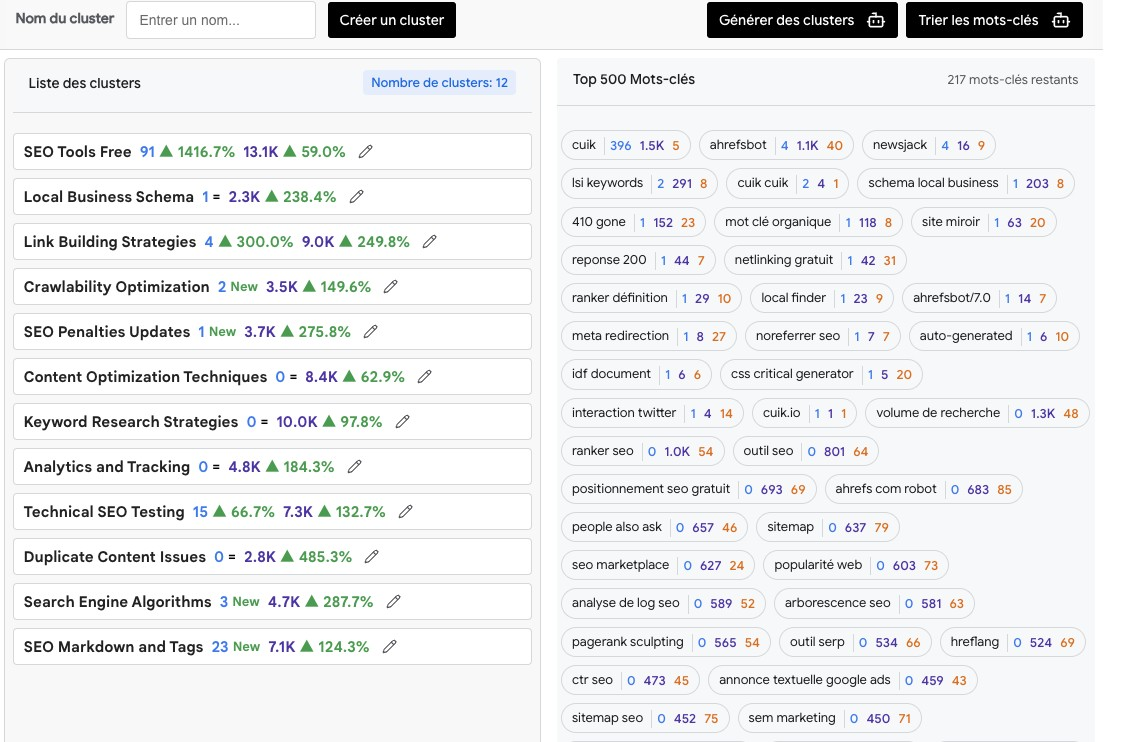Pick ahrefs com robot keyword
This screenshot has height=742, width=1126.
[923, 489]
